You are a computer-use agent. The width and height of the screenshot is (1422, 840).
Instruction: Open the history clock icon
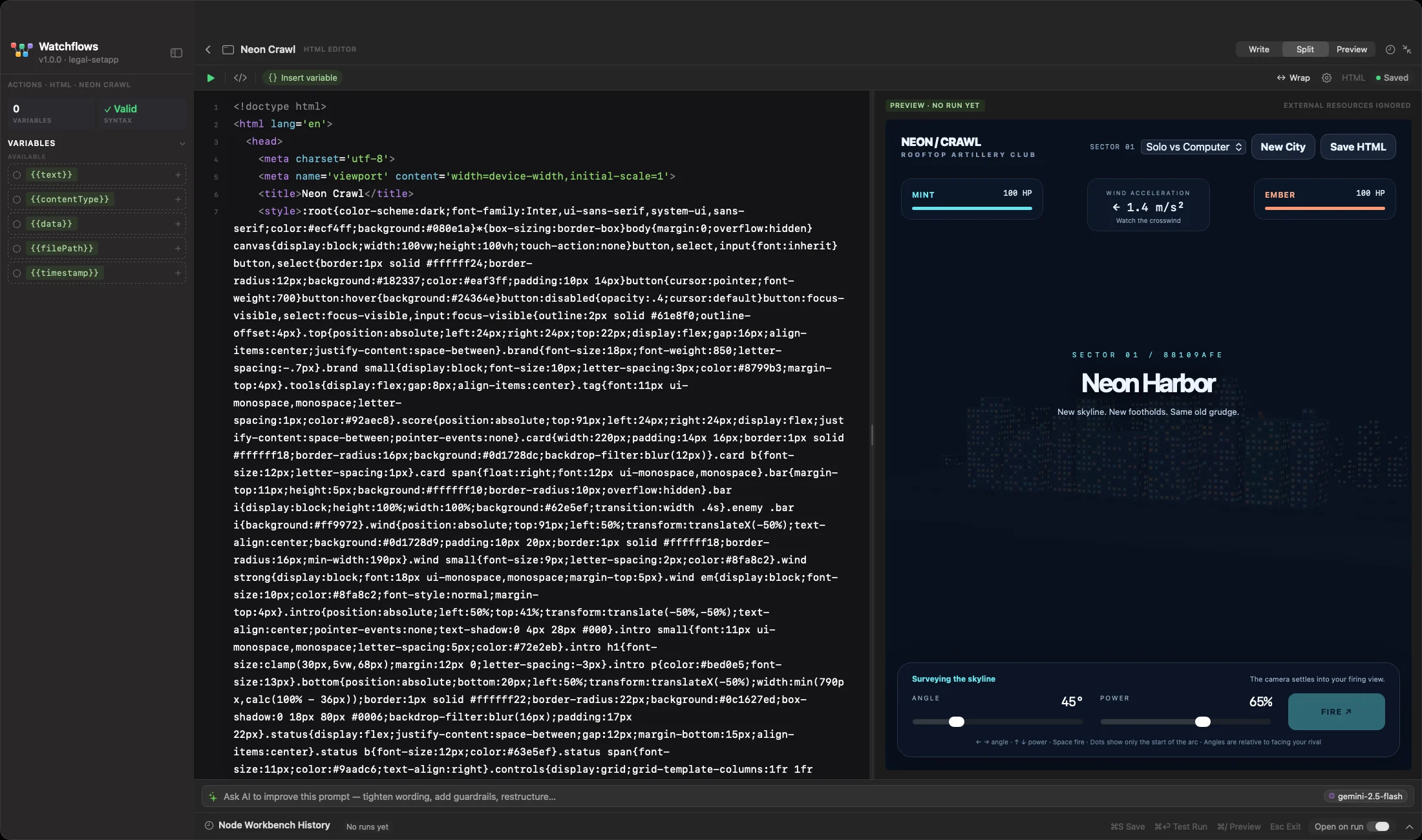1390,49
